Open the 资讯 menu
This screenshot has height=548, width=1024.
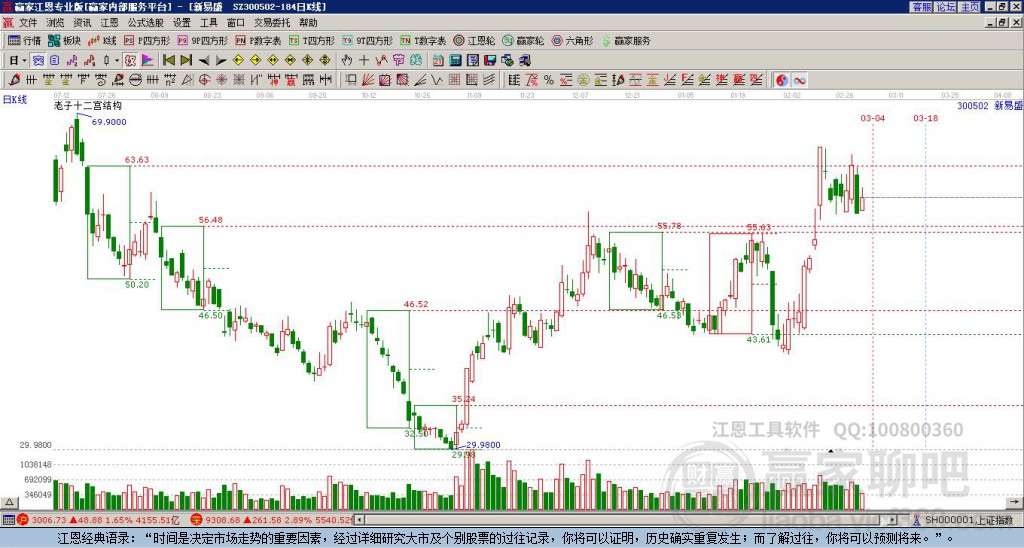click(82, 23)
